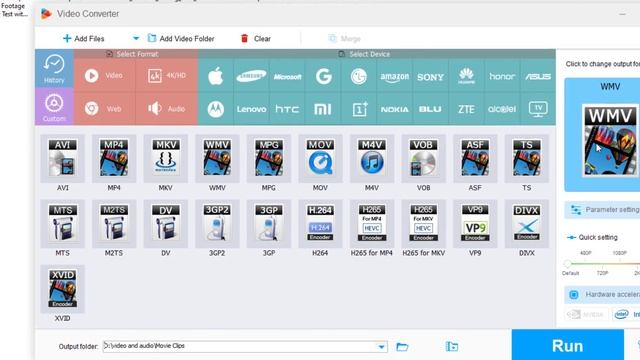
Task: Select the MOV QuickTime format
Action: point(320,158)
